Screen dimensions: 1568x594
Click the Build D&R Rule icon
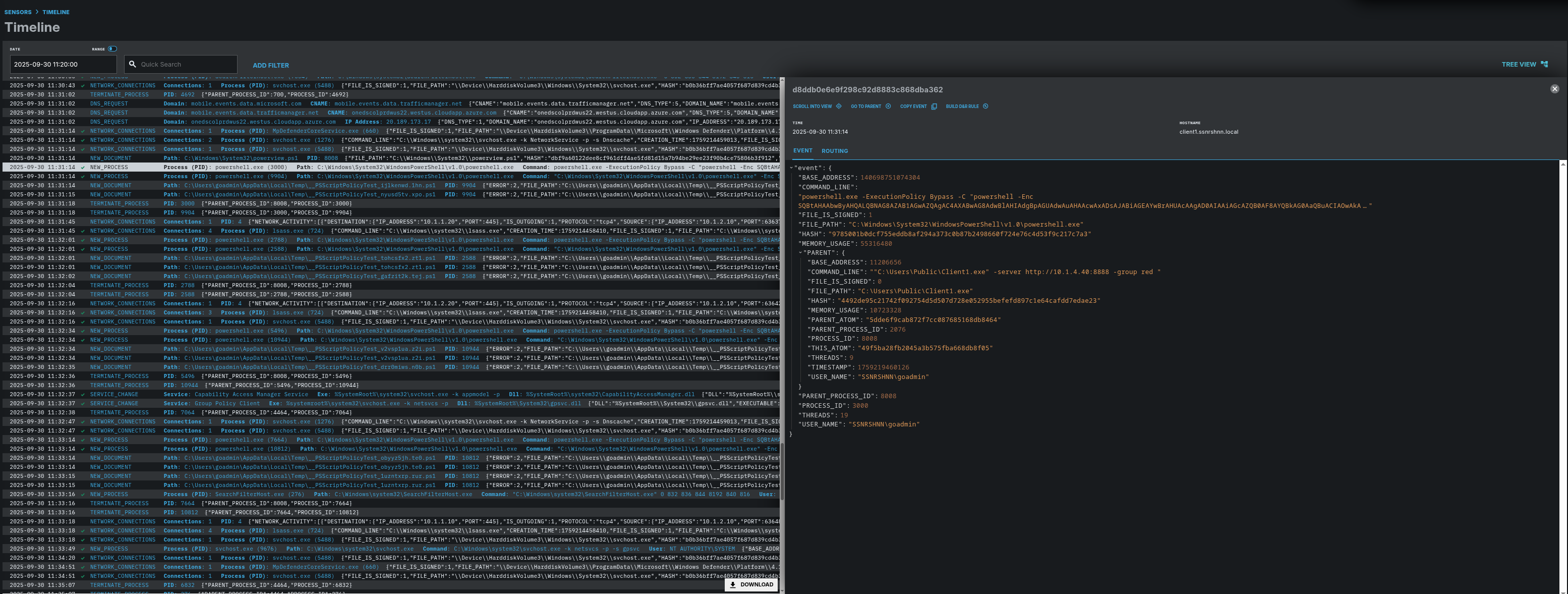(x=985, y=106)
